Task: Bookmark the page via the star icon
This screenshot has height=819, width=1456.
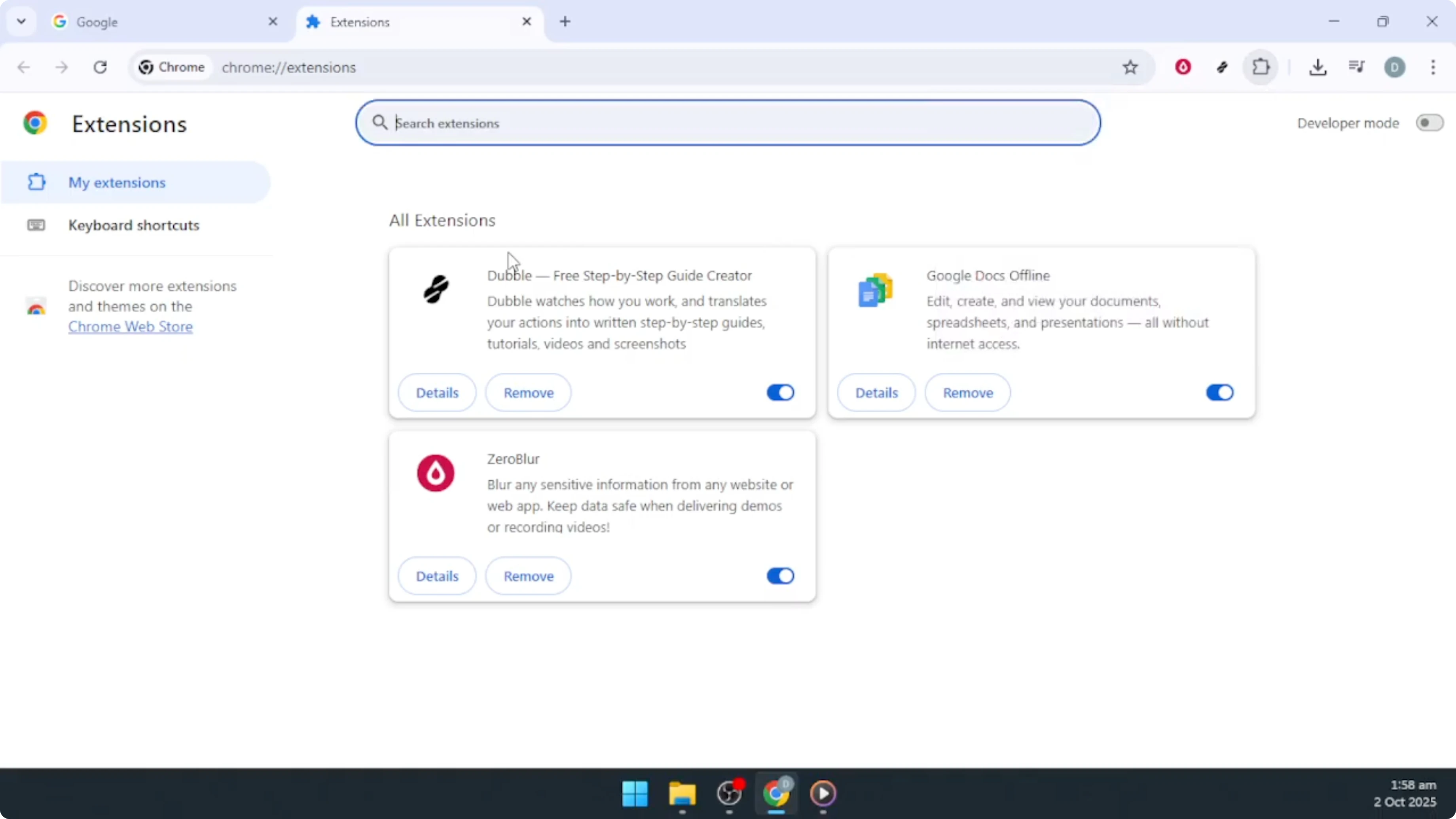Action: tap(1130, 67)
